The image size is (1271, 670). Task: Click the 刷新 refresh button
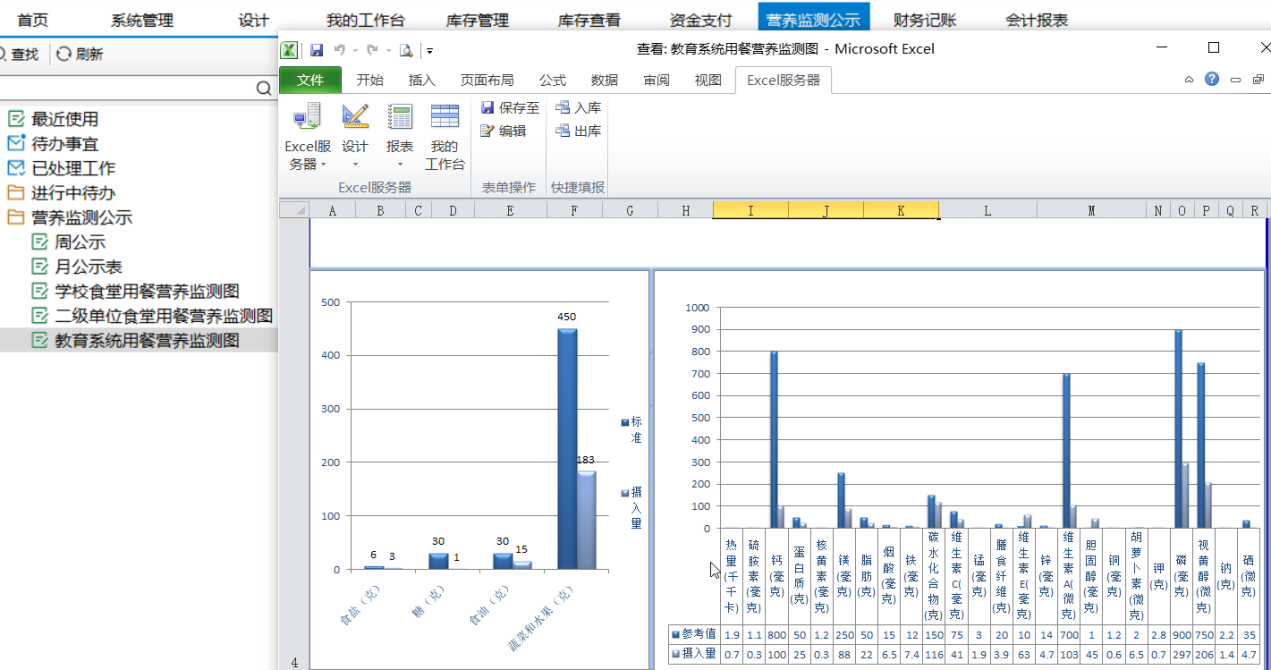point(79,54)
